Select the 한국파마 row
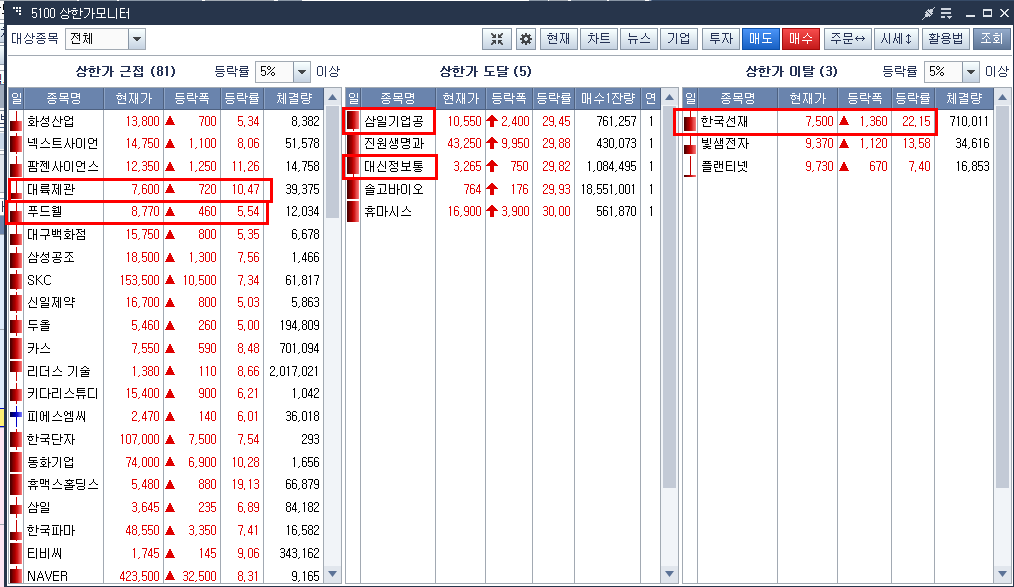This screenshot has width=1014, height=587. click(x=166, y=530)
